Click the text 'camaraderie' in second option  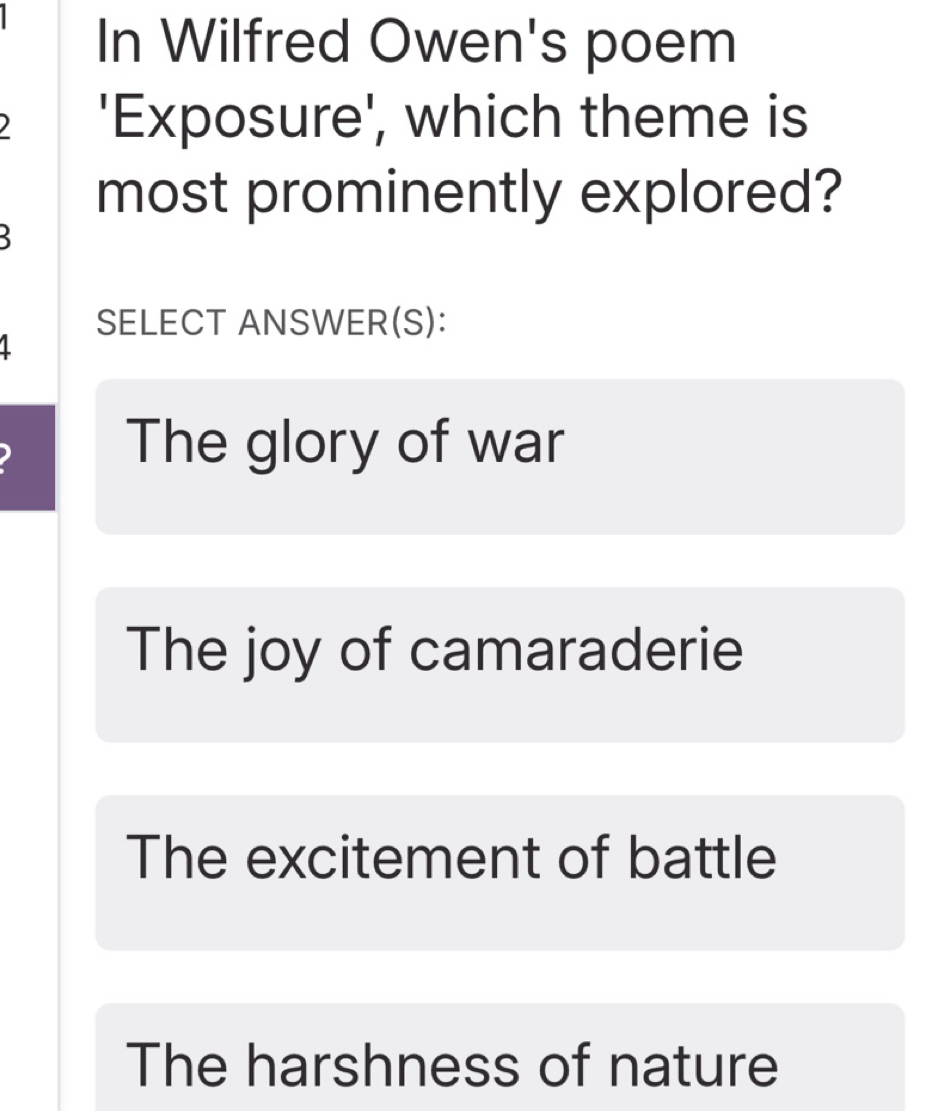pos(576,648)
